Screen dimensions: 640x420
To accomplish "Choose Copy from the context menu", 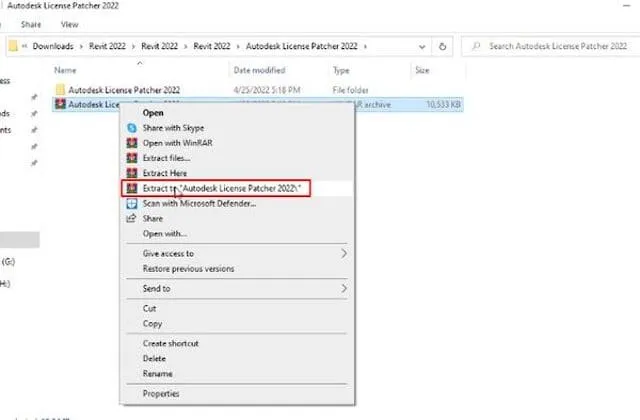I will [152, 324].
